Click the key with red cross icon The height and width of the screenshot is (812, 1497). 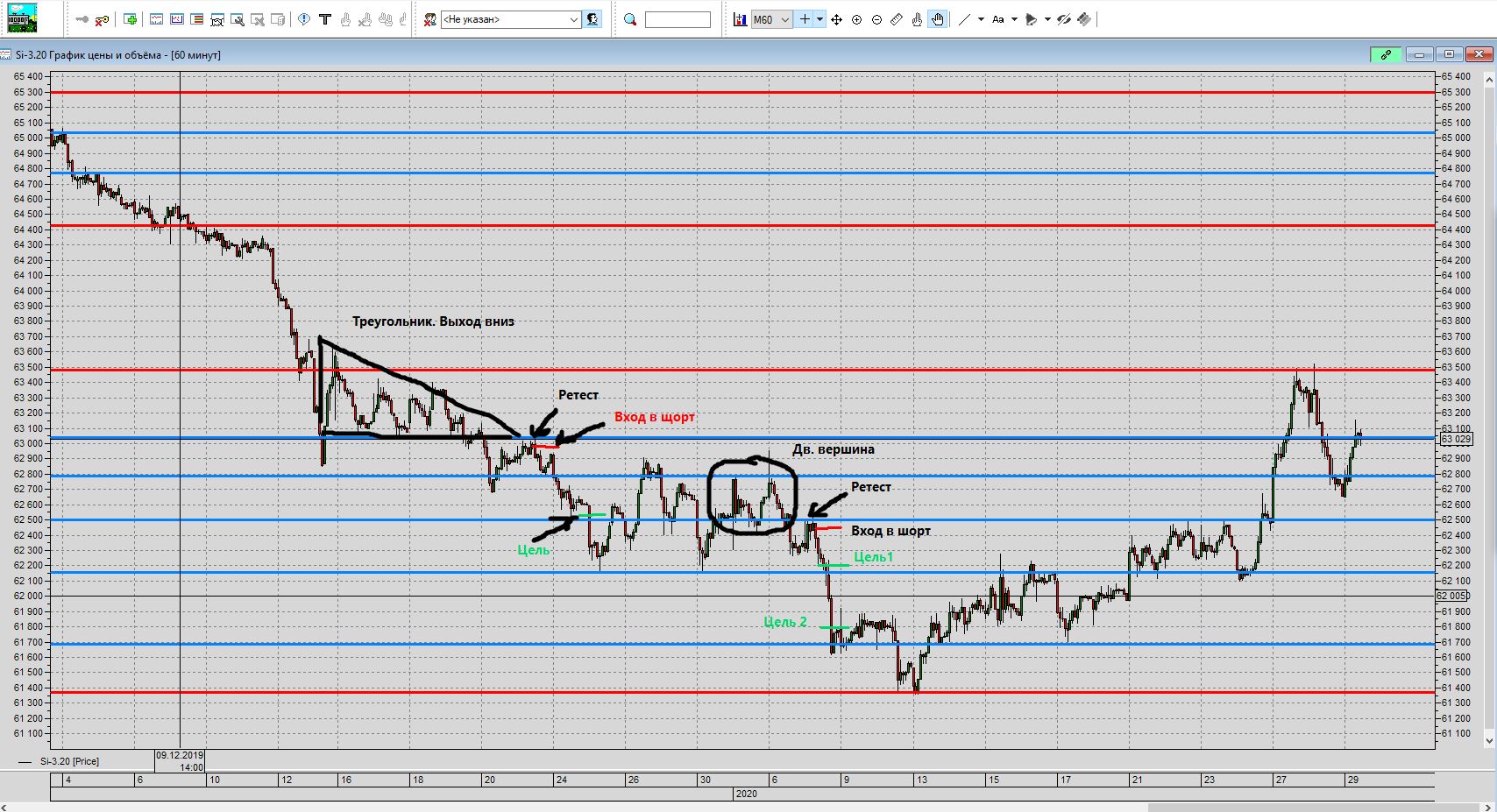[x=102, y=19]
